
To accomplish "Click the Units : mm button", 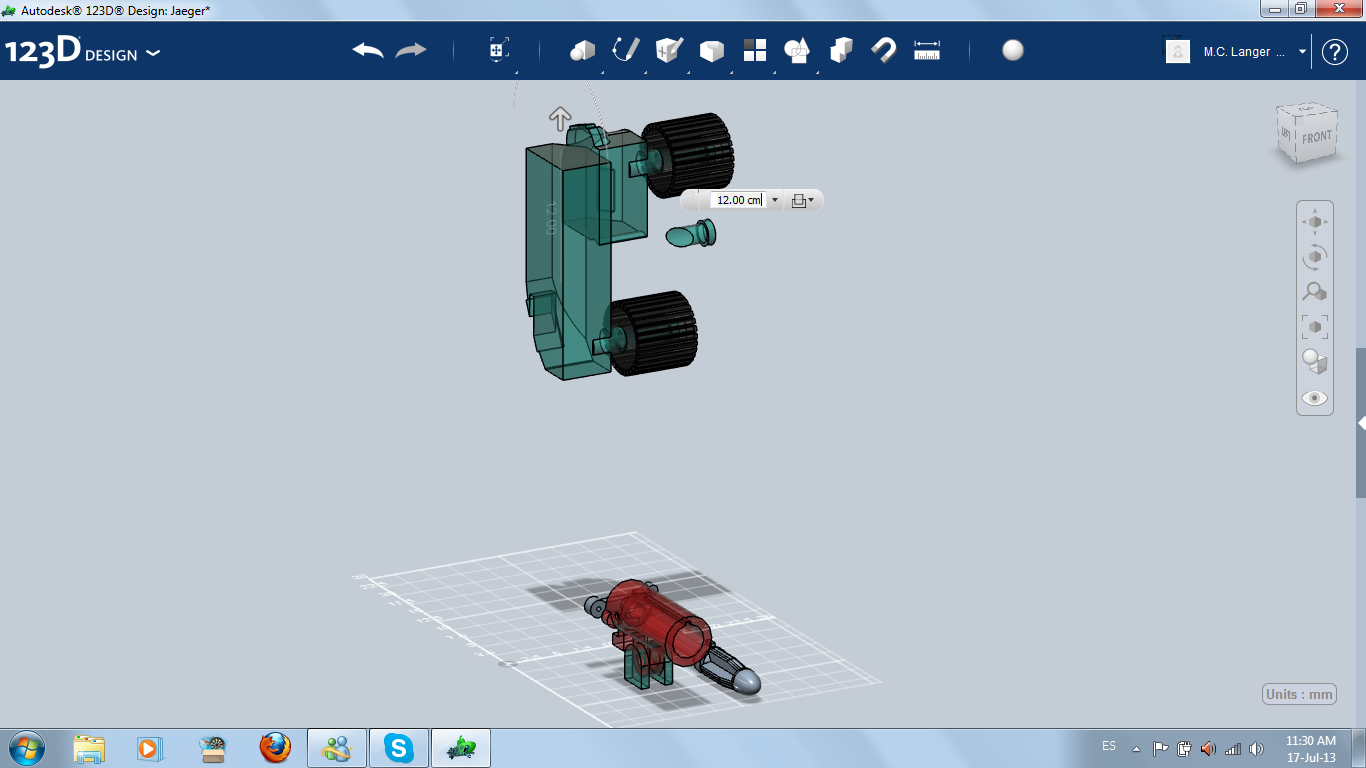I will pos(1300,694).
